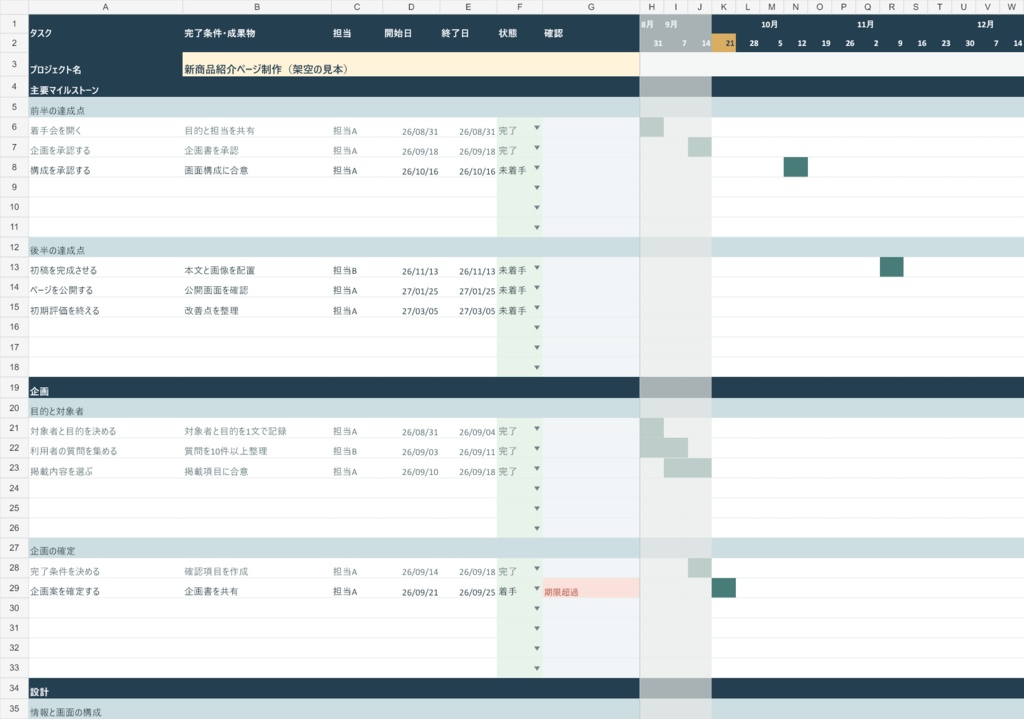Viewport: 1024px width, 719px height.
Task: Select the タスク column heading cell
Action: pyautogui.click(x=106, y=33)
